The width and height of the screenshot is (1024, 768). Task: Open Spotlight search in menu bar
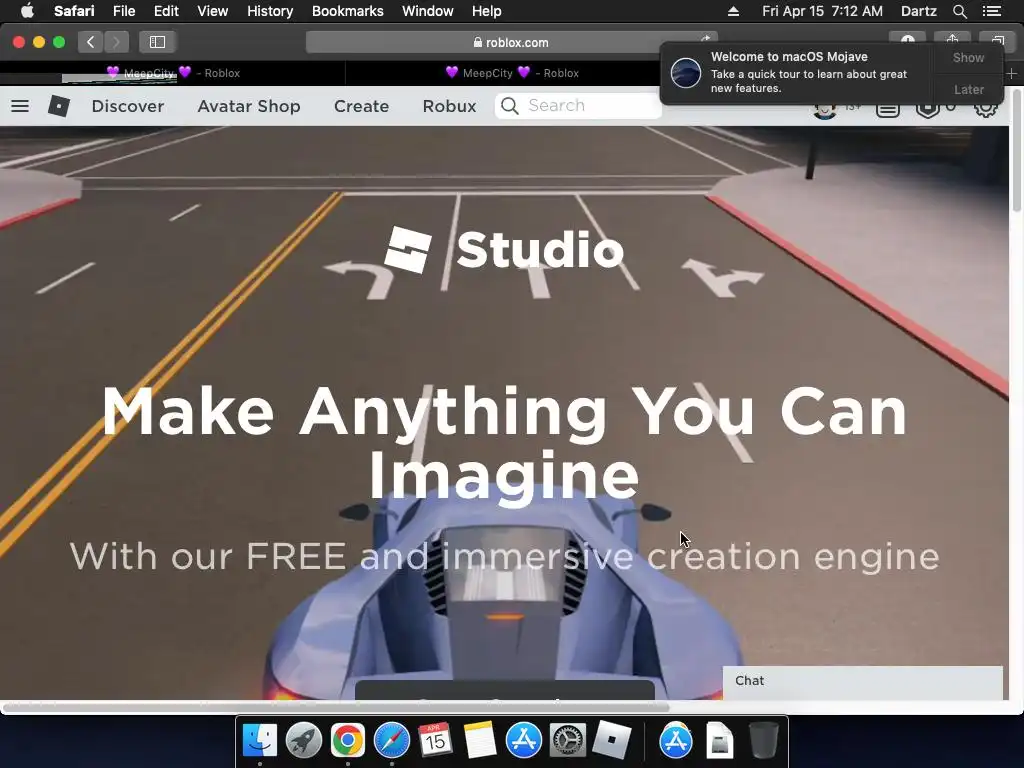click(959, 11)
